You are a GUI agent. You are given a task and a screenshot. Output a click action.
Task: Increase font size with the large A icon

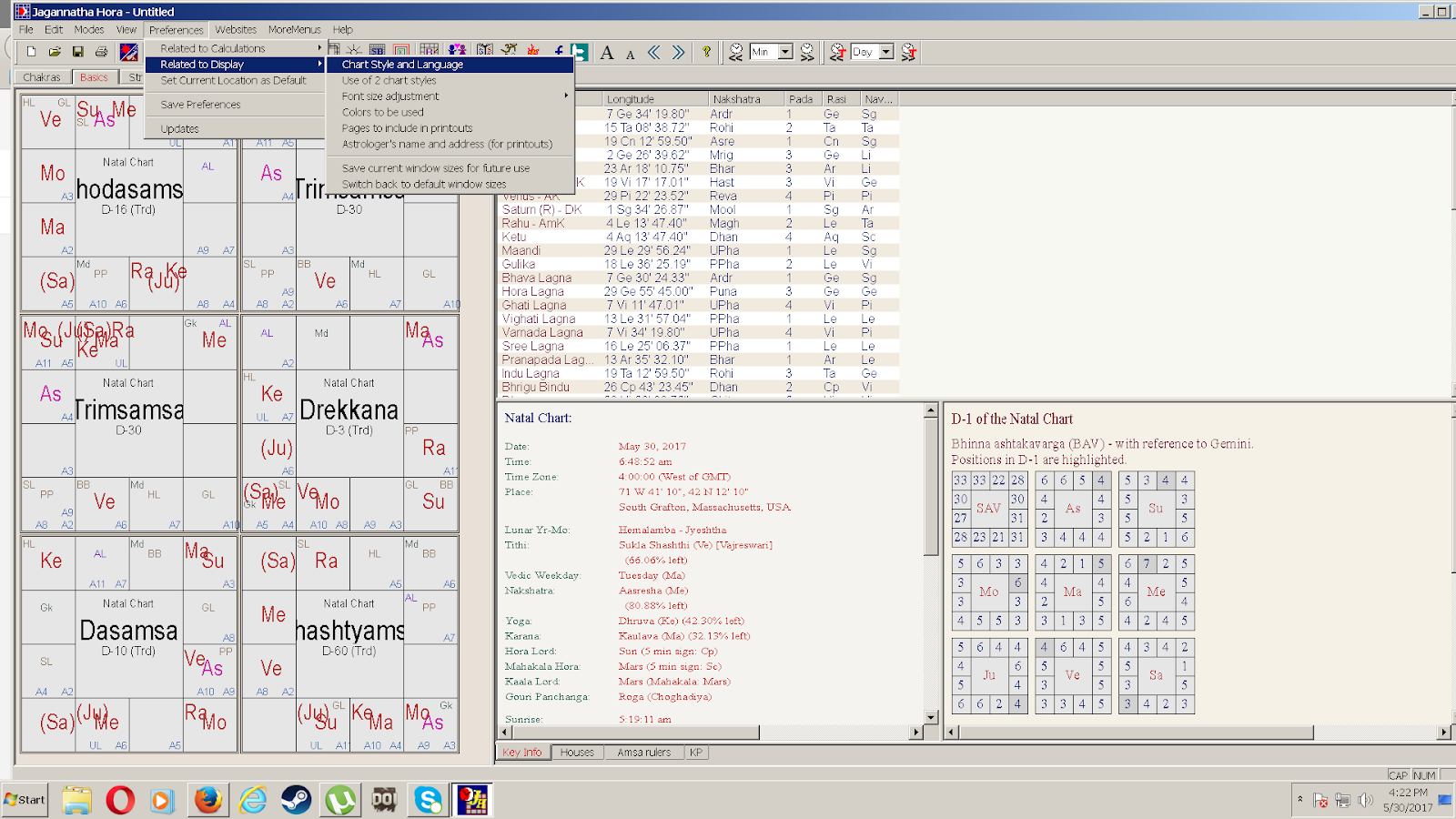coord(607,53)
